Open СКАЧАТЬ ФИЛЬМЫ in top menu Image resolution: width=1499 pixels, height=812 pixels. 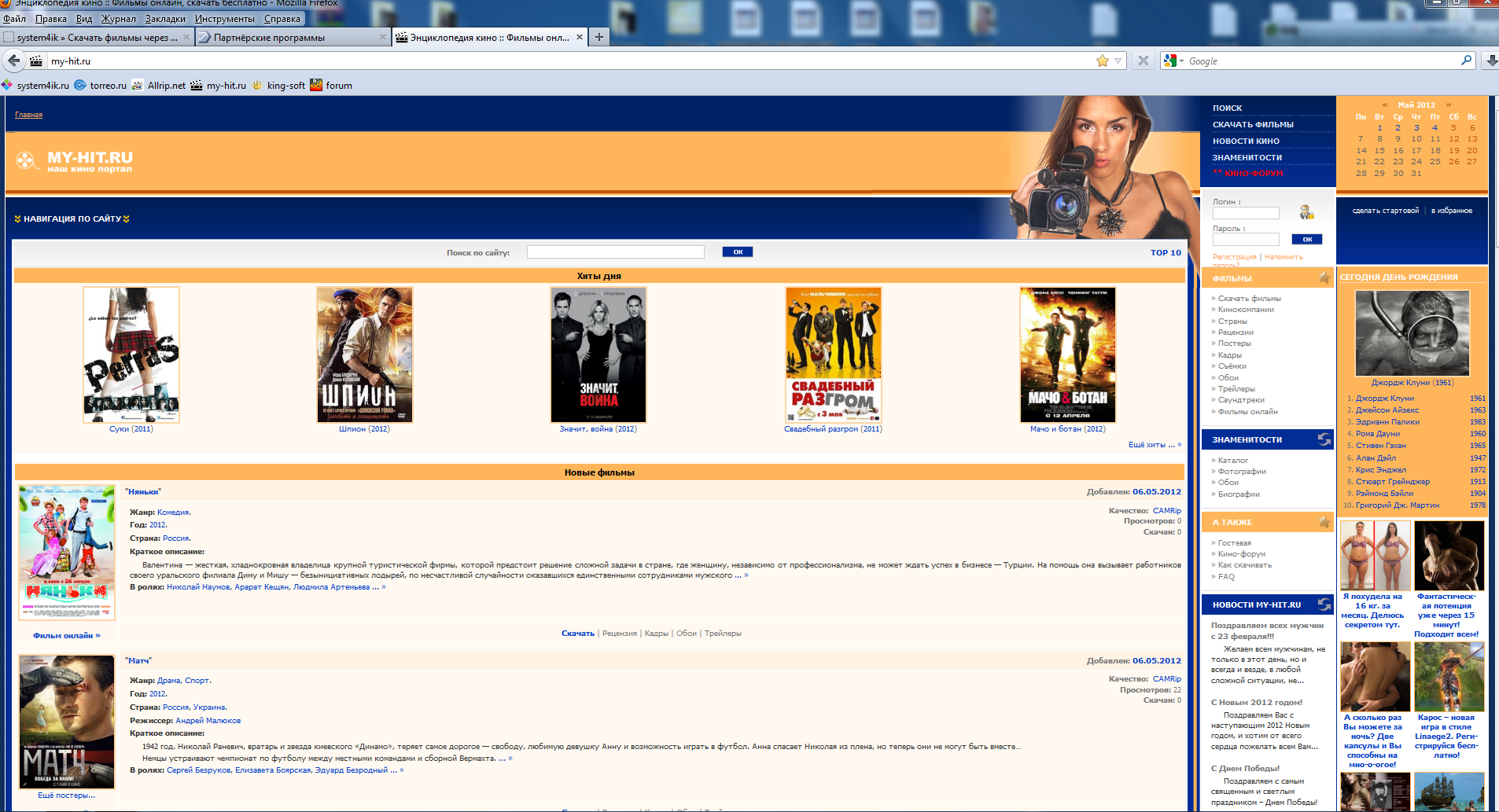coord(1253,125)
